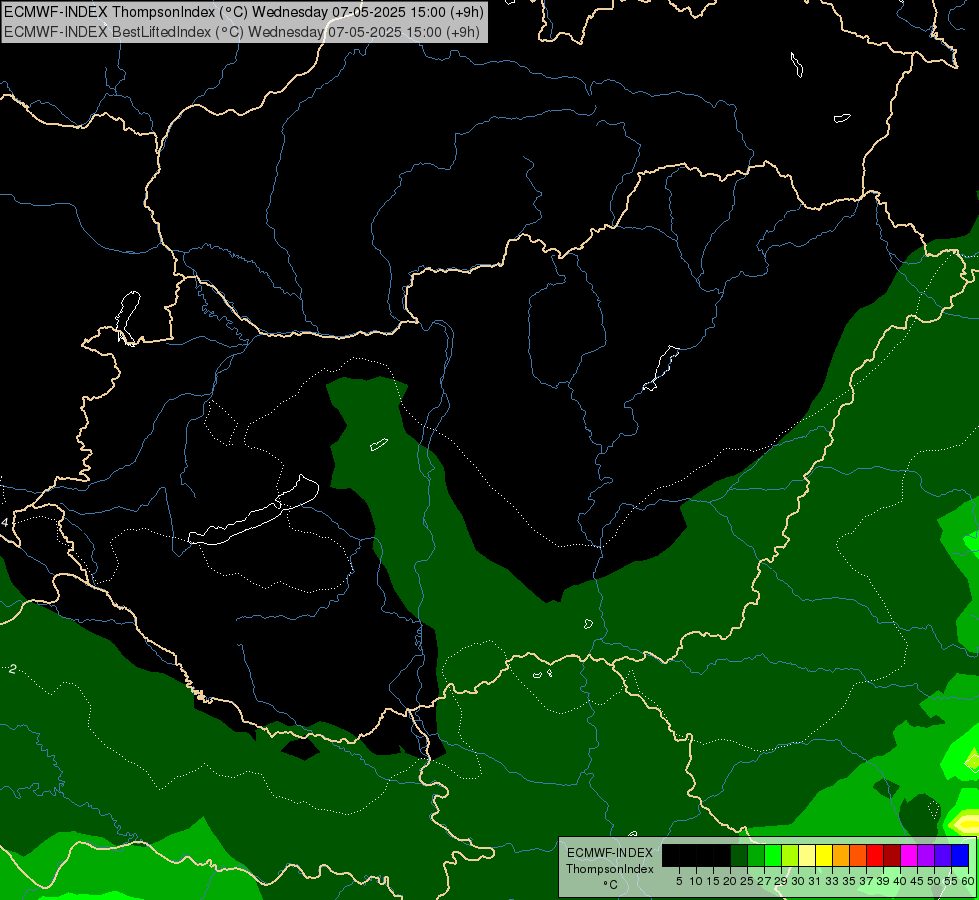Click the legend tick label '33'
Viewport: 979px width, 900px height.
(832, 881)
